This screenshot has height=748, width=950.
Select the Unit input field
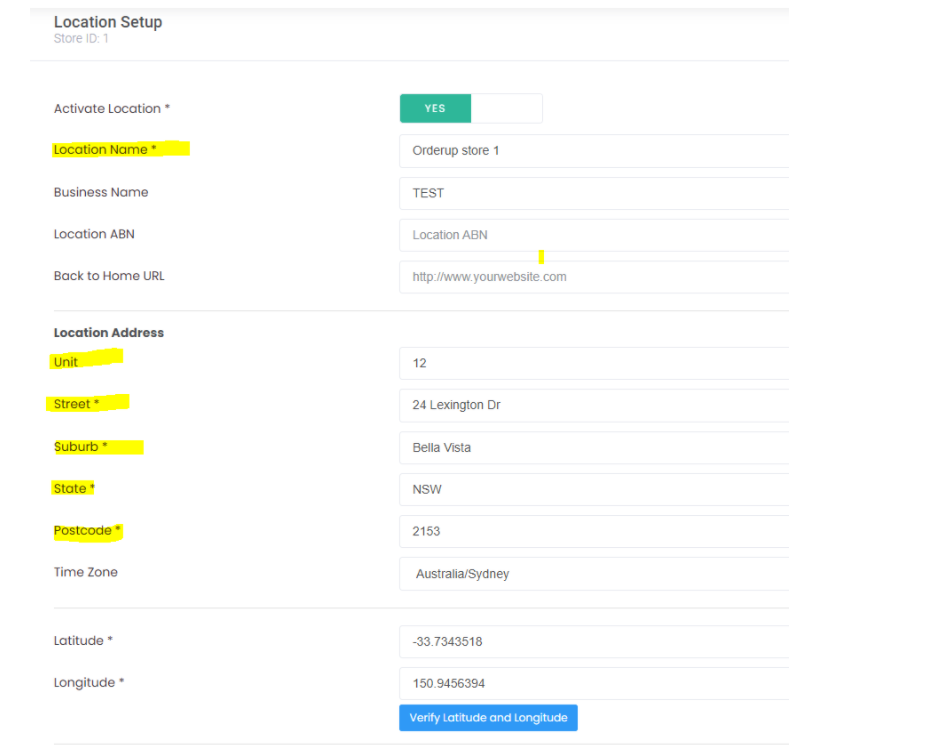pyautogui.click(x=593, y=363)
